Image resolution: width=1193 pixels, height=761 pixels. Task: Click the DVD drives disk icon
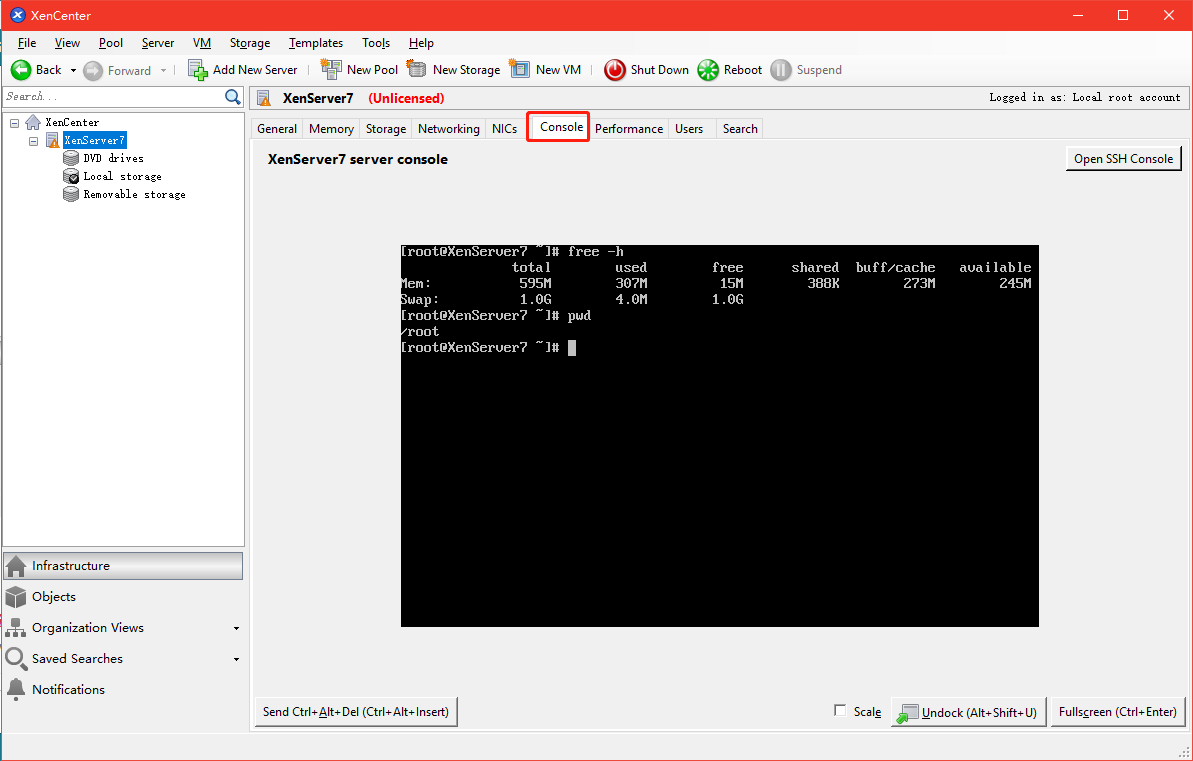(x=71, y=158)
